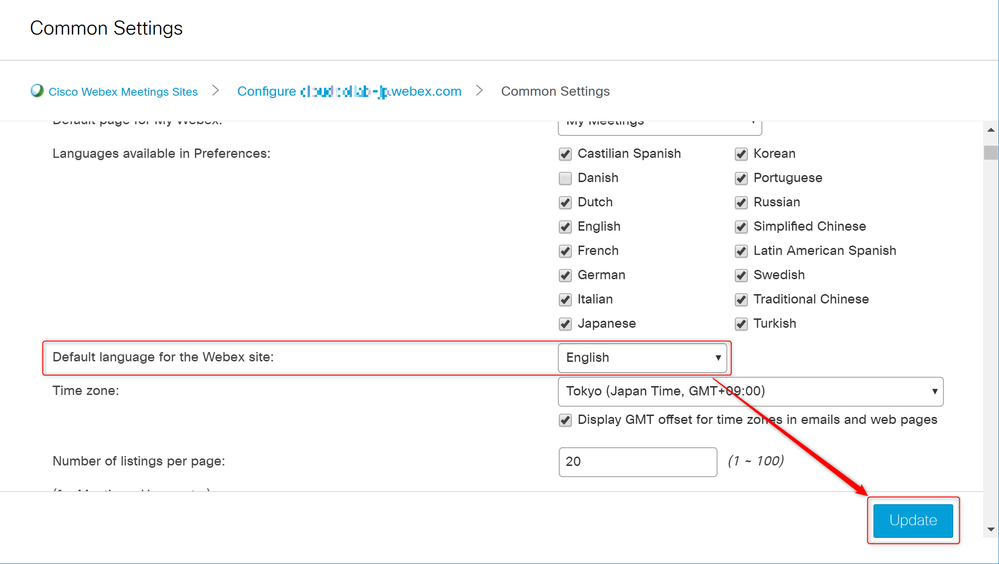
Task: Uncheck the French language option
Action: tap(565, 251)
